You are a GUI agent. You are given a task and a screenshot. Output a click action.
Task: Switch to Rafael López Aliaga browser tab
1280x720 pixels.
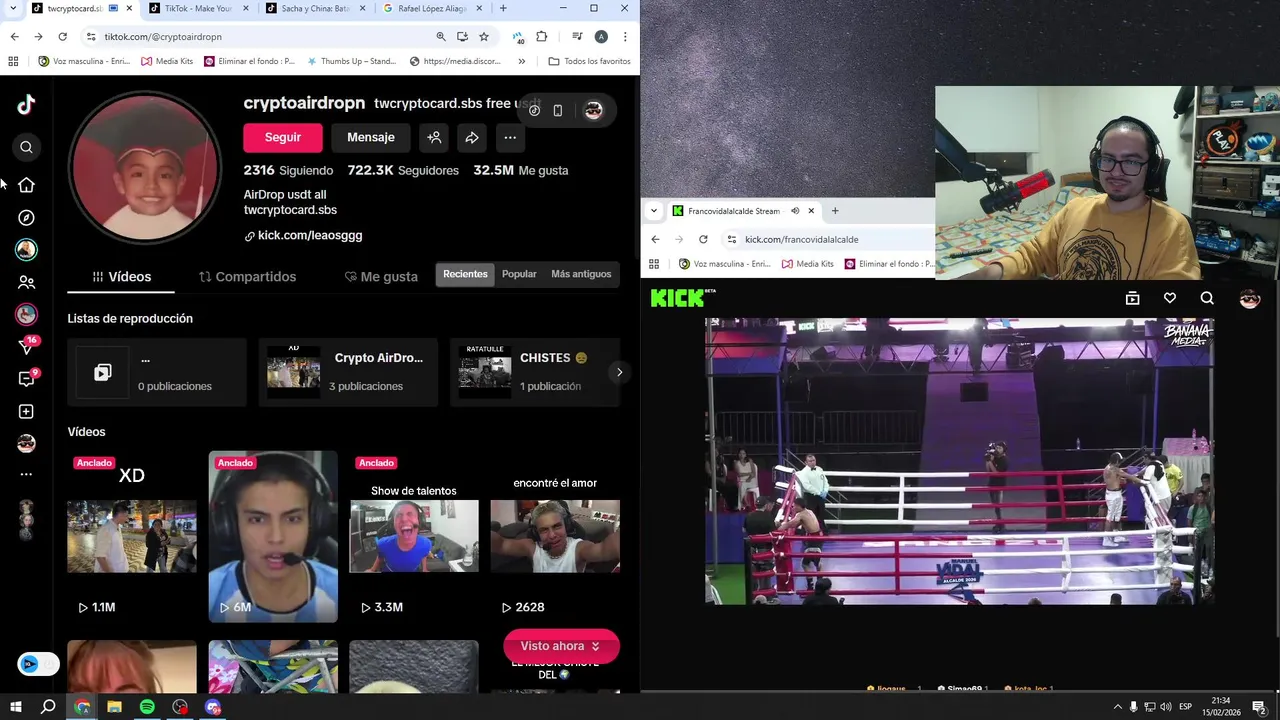(432, 8)
